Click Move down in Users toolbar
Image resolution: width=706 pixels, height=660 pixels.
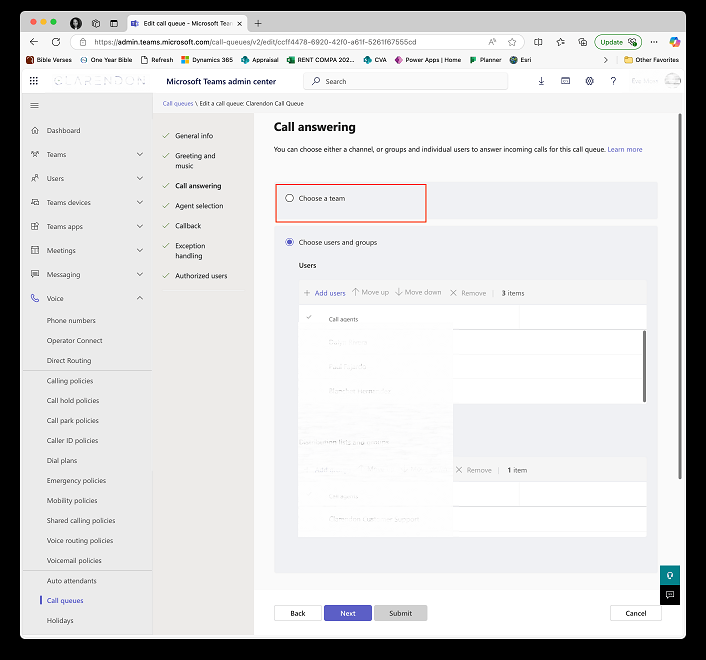[418, 292]
